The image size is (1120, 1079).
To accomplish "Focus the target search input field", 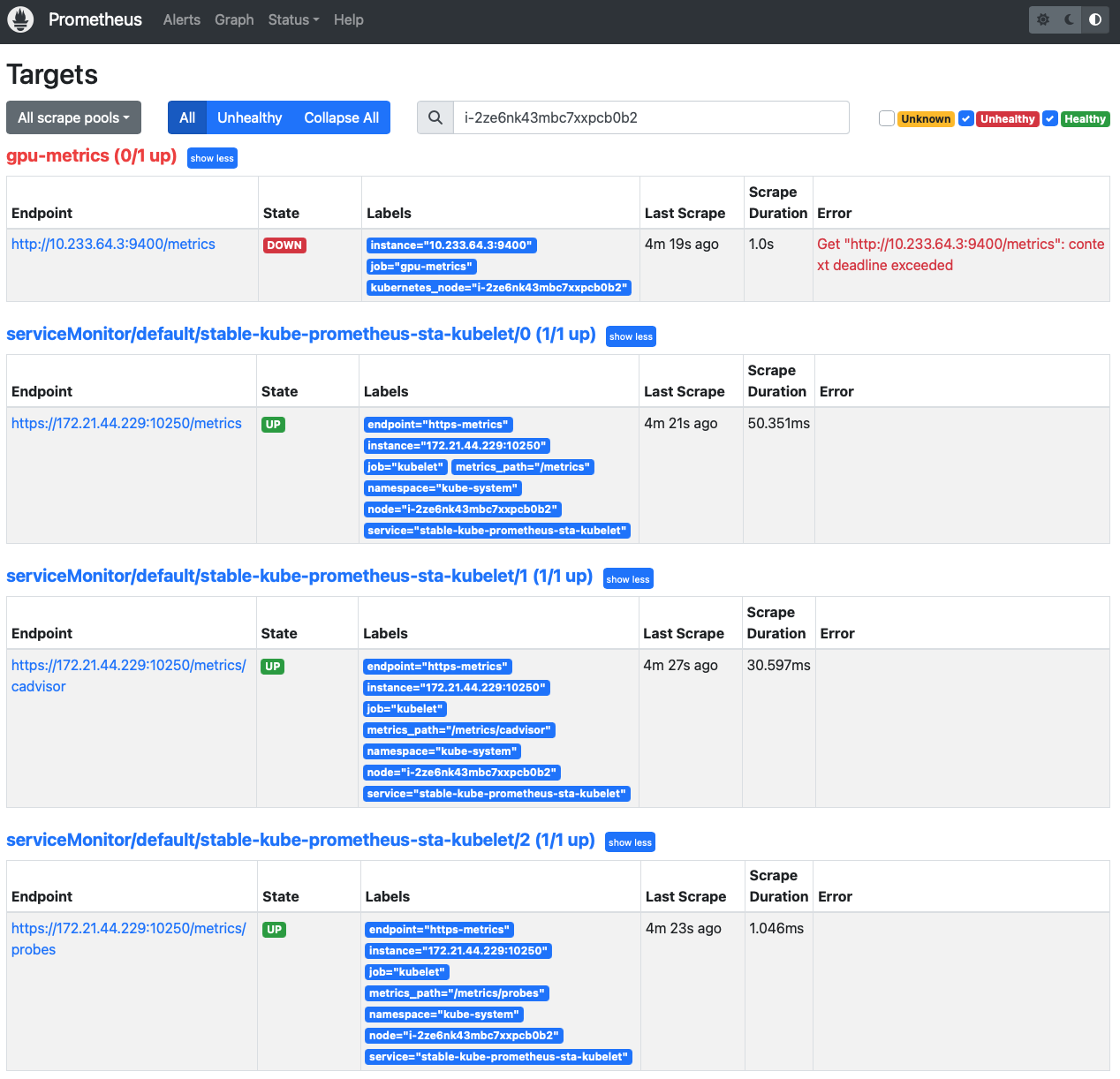I will tap(651, 117).
